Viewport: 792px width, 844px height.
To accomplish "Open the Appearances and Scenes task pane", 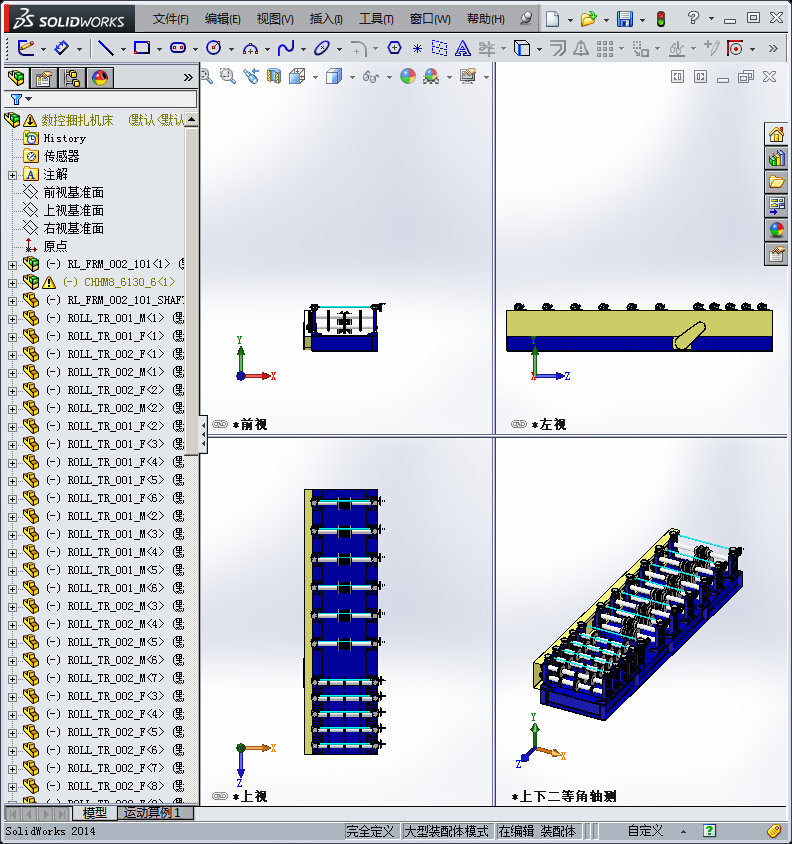I will pyautogui.click(x=776, y=230).
